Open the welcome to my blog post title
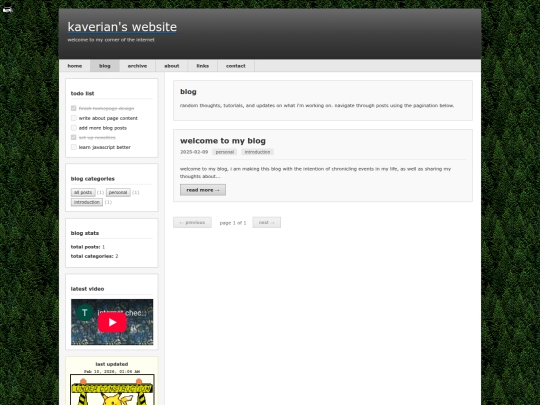The width and height of the screenshot is (540, 405). pyautogui.click(x=223, y=141)
